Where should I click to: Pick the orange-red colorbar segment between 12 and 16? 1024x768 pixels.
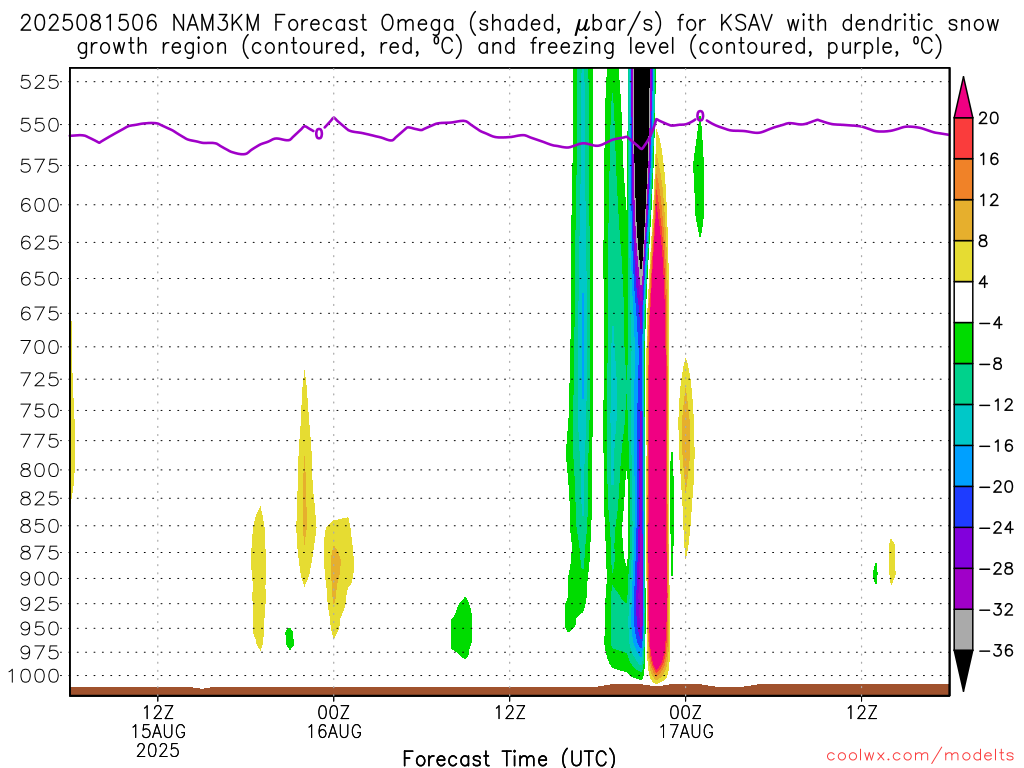tap(963, 180)
